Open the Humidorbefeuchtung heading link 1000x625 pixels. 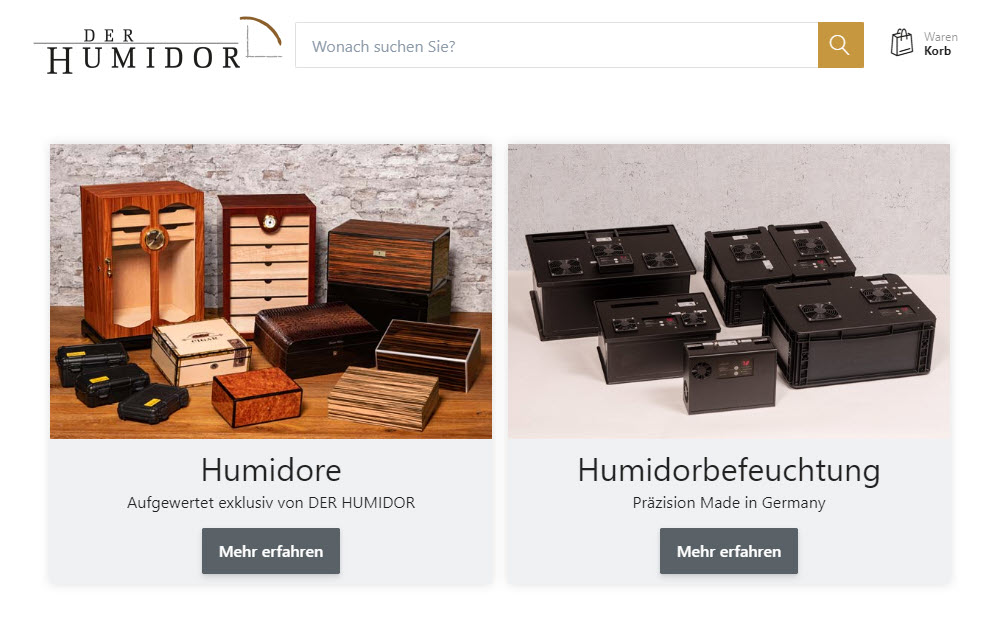pos(729,471)
